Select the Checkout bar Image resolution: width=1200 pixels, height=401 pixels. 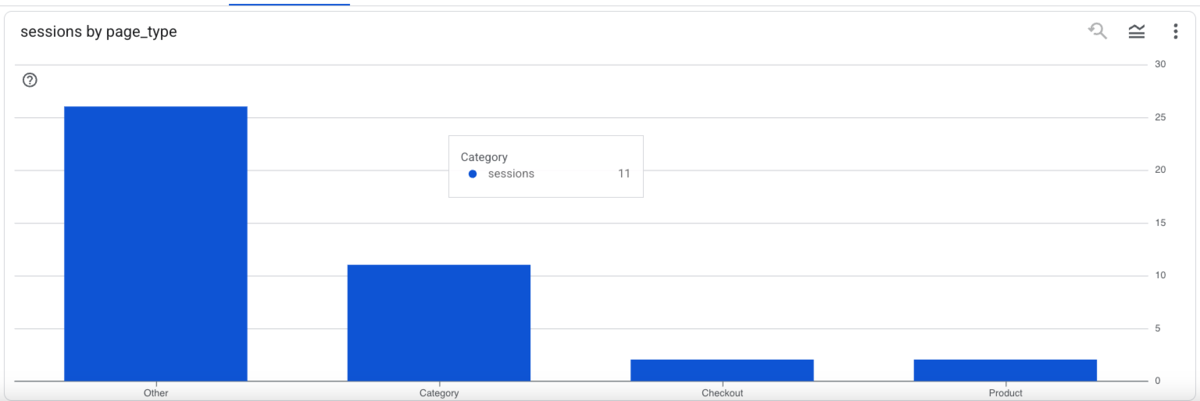click(x=722, y=370)
